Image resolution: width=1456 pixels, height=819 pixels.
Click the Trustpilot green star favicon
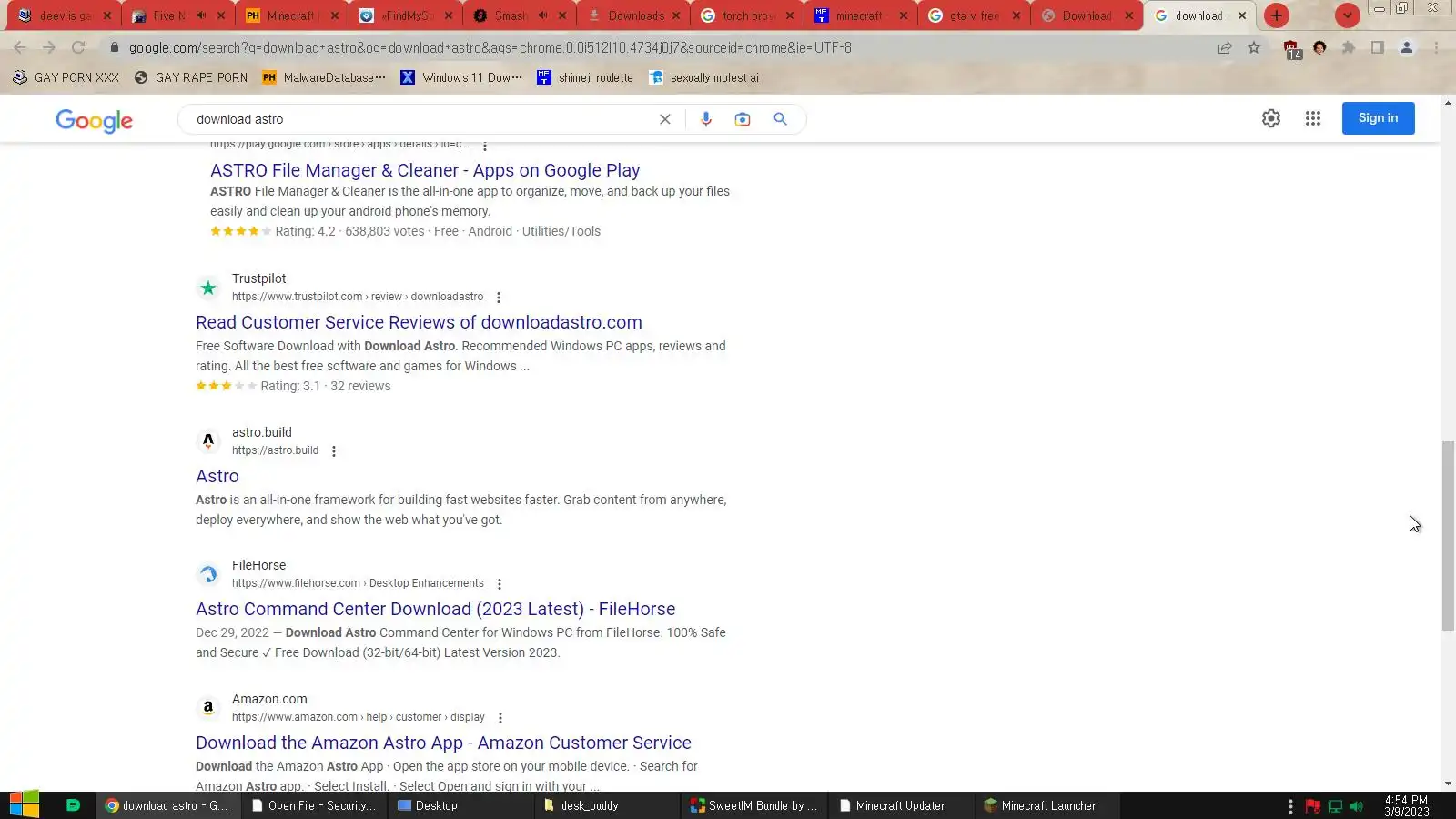coord(208,288)
